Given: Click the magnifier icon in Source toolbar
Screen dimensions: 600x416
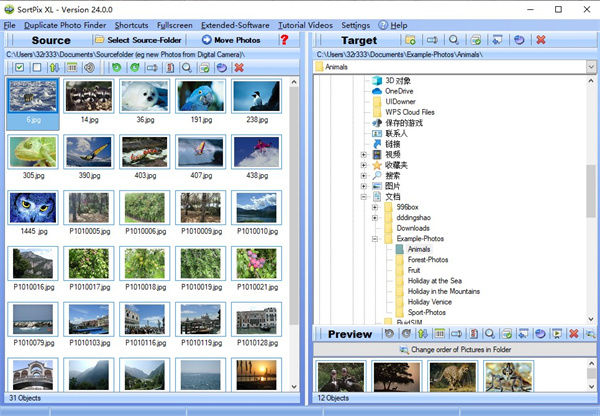Looking at the screenshot, I should (187, 67).
